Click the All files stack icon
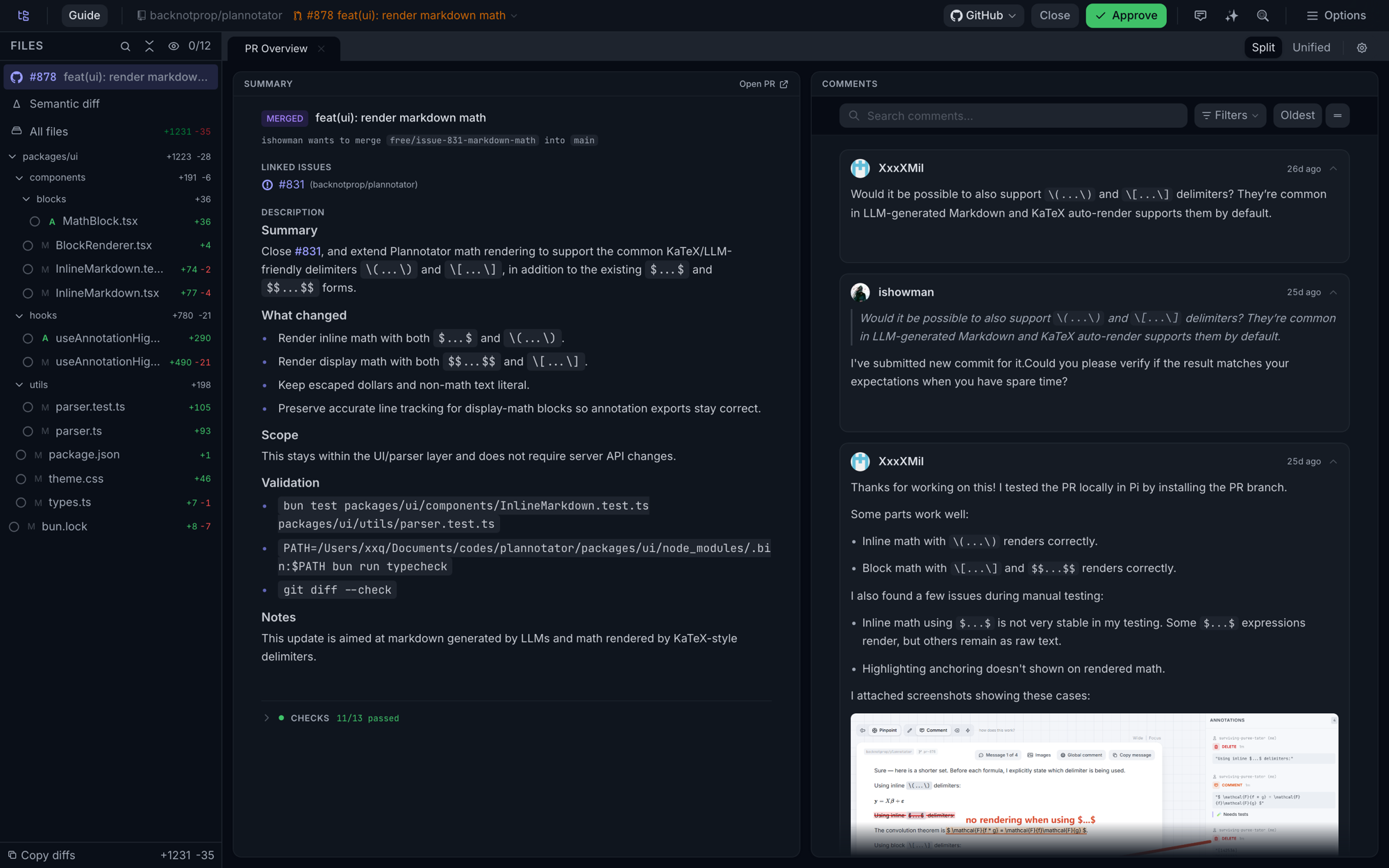This screenshot has width=1389, height=868. pos(17,131)
